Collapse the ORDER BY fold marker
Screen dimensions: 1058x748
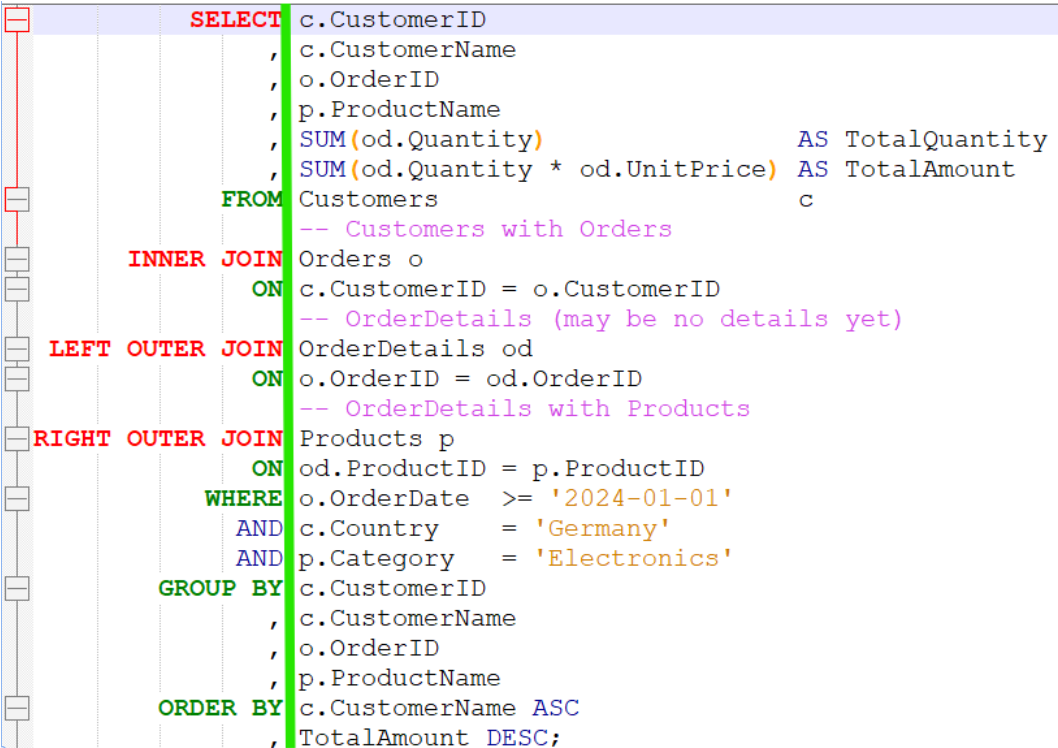[17, 708]
